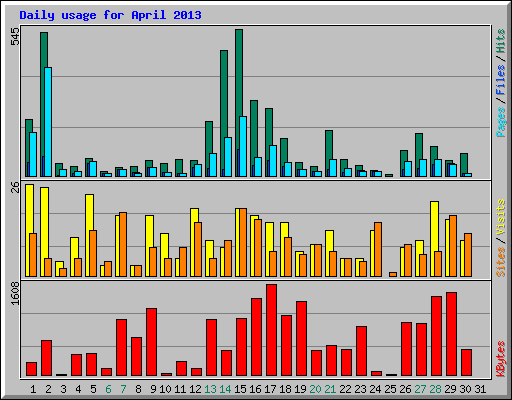This screenshot has width=512, height=400.
Task: Click the cyan pages bar for day 2
Action: (x=48, y=122)
